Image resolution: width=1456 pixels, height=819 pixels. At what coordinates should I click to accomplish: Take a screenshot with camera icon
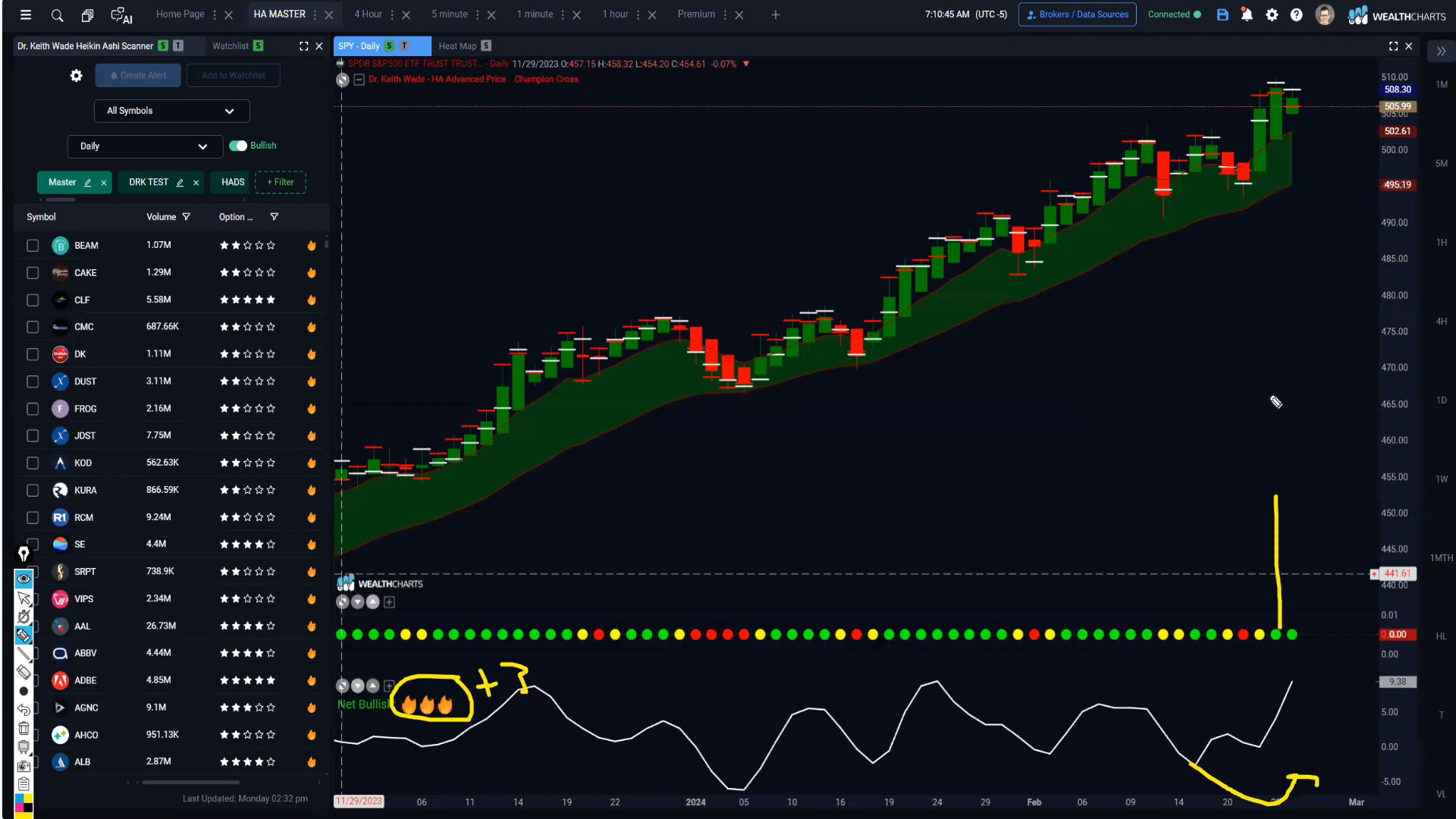coord(24,766)
